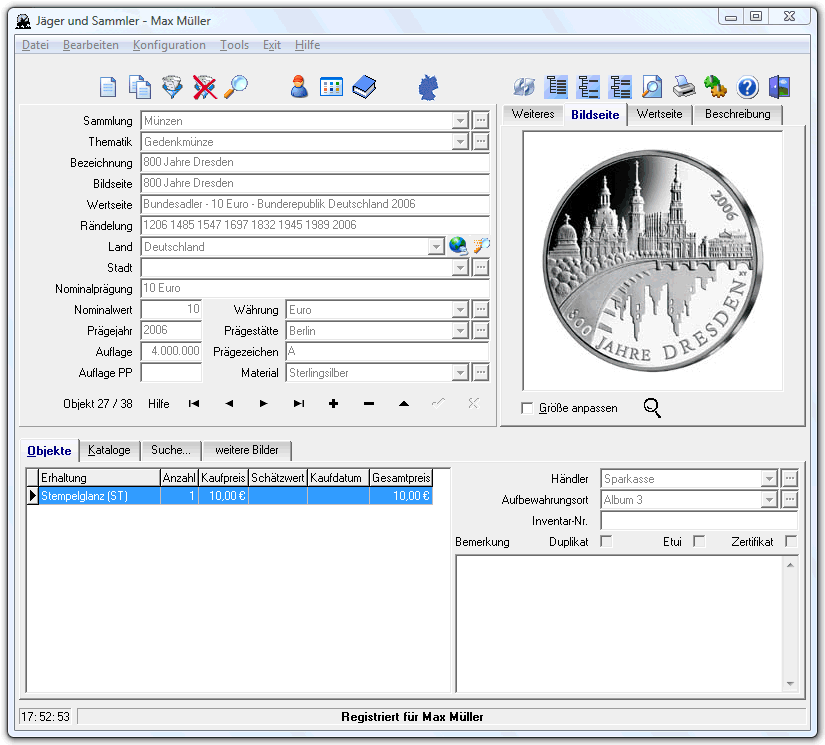Open the Sammlung dropdown
The image size is (825, 745).
460,120
